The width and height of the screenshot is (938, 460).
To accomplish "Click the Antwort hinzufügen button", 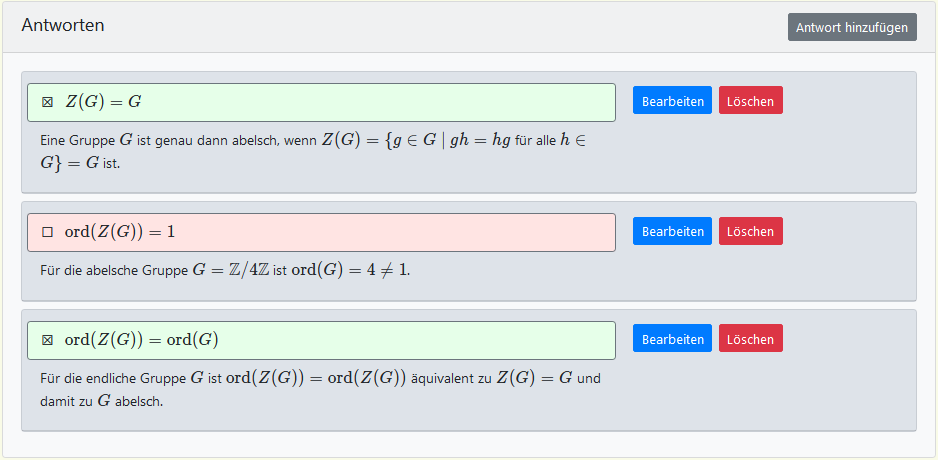I will pos(852,27).
